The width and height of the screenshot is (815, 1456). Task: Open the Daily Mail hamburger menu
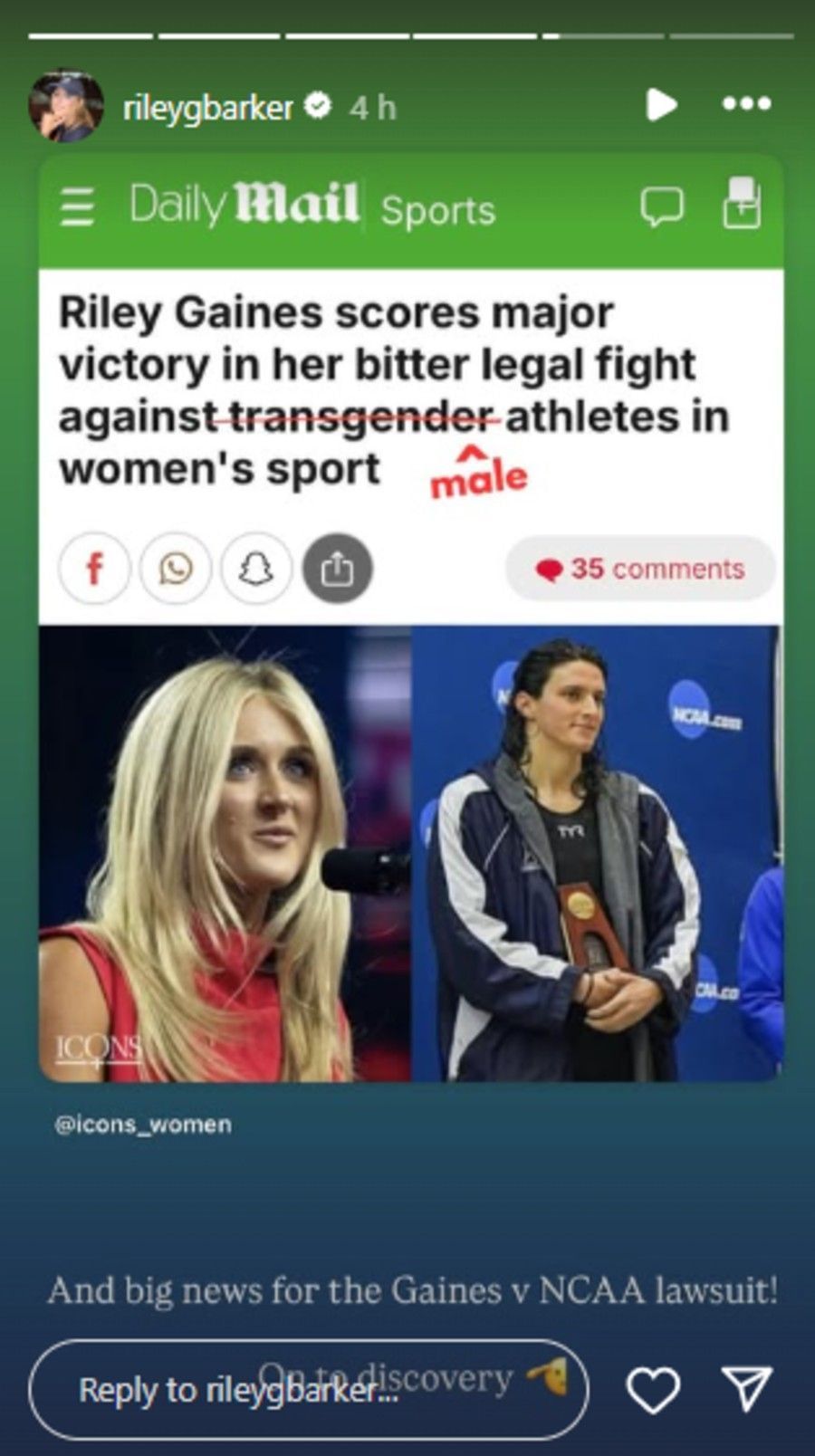coord(77,206)
